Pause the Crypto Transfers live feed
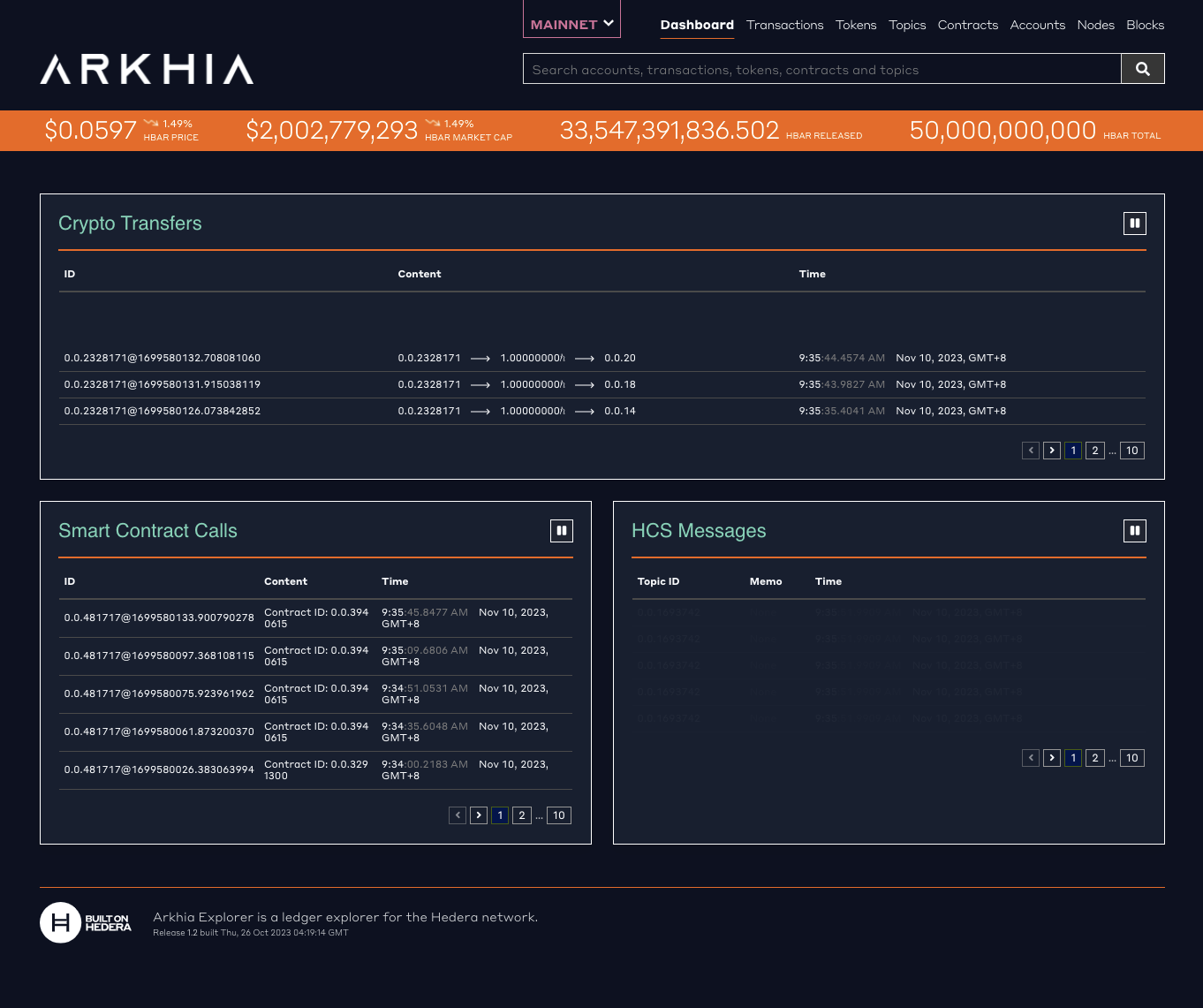The height and width of the screenshot is (1008, 1203). point(1134,224)
